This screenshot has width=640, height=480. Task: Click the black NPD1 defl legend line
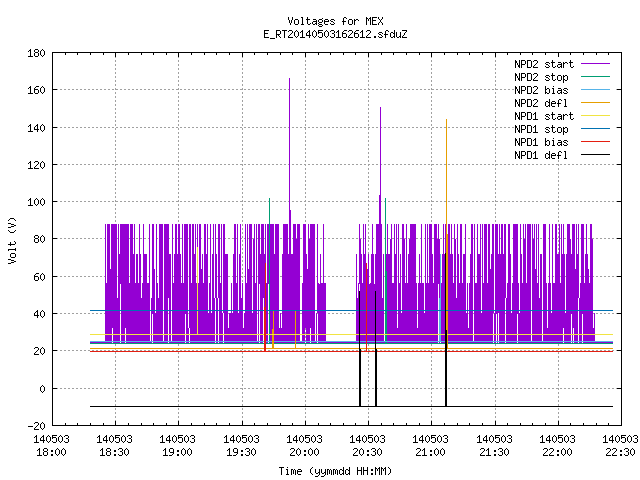595,155
